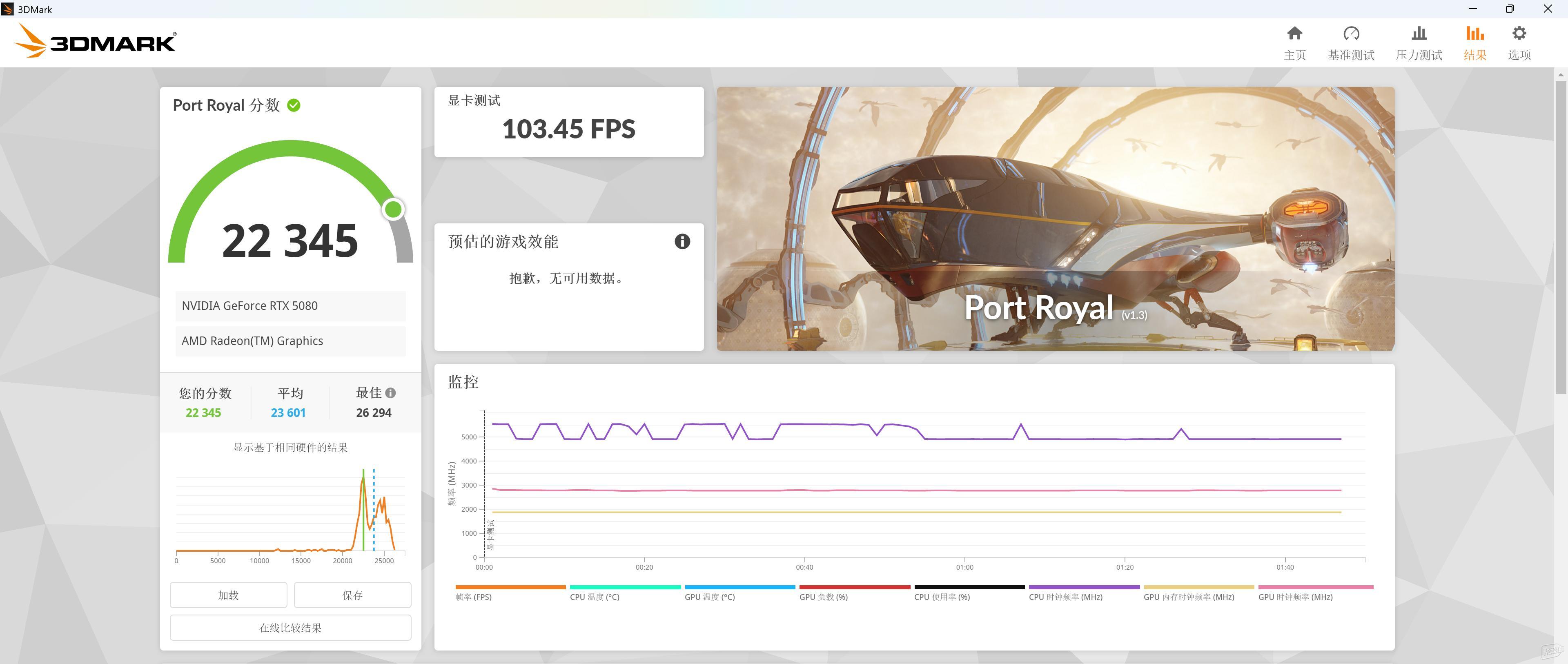
Task: Click the 监控 monitoring heading
Action: coord(463,382)
